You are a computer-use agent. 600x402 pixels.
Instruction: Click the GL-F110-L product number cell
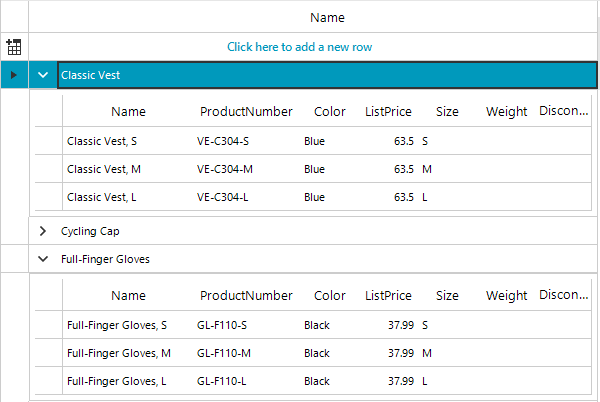click(x=224, y=381)
